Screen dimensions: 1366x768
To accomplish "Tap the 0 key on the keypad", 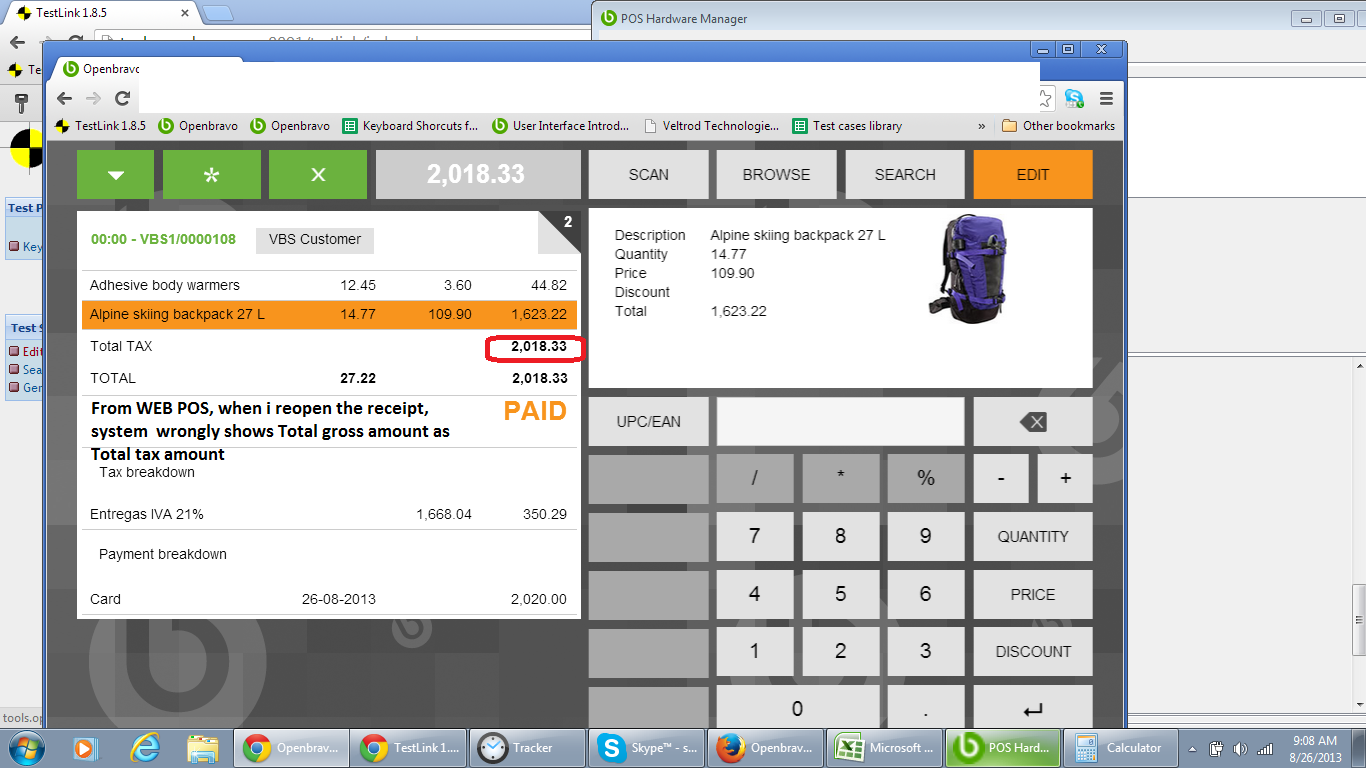I will [x=797, y=709].
